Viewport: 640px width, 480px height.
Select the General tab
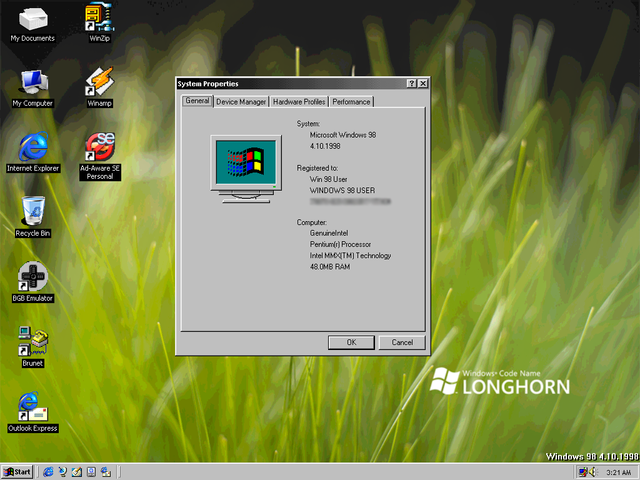point(197,101)
